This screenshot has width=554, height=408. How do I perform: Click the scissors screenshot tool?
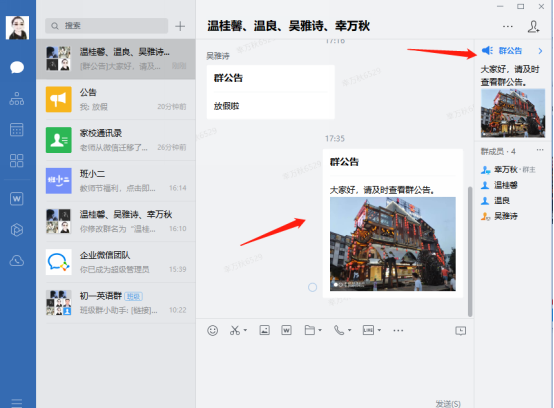[x=235, y=331]
